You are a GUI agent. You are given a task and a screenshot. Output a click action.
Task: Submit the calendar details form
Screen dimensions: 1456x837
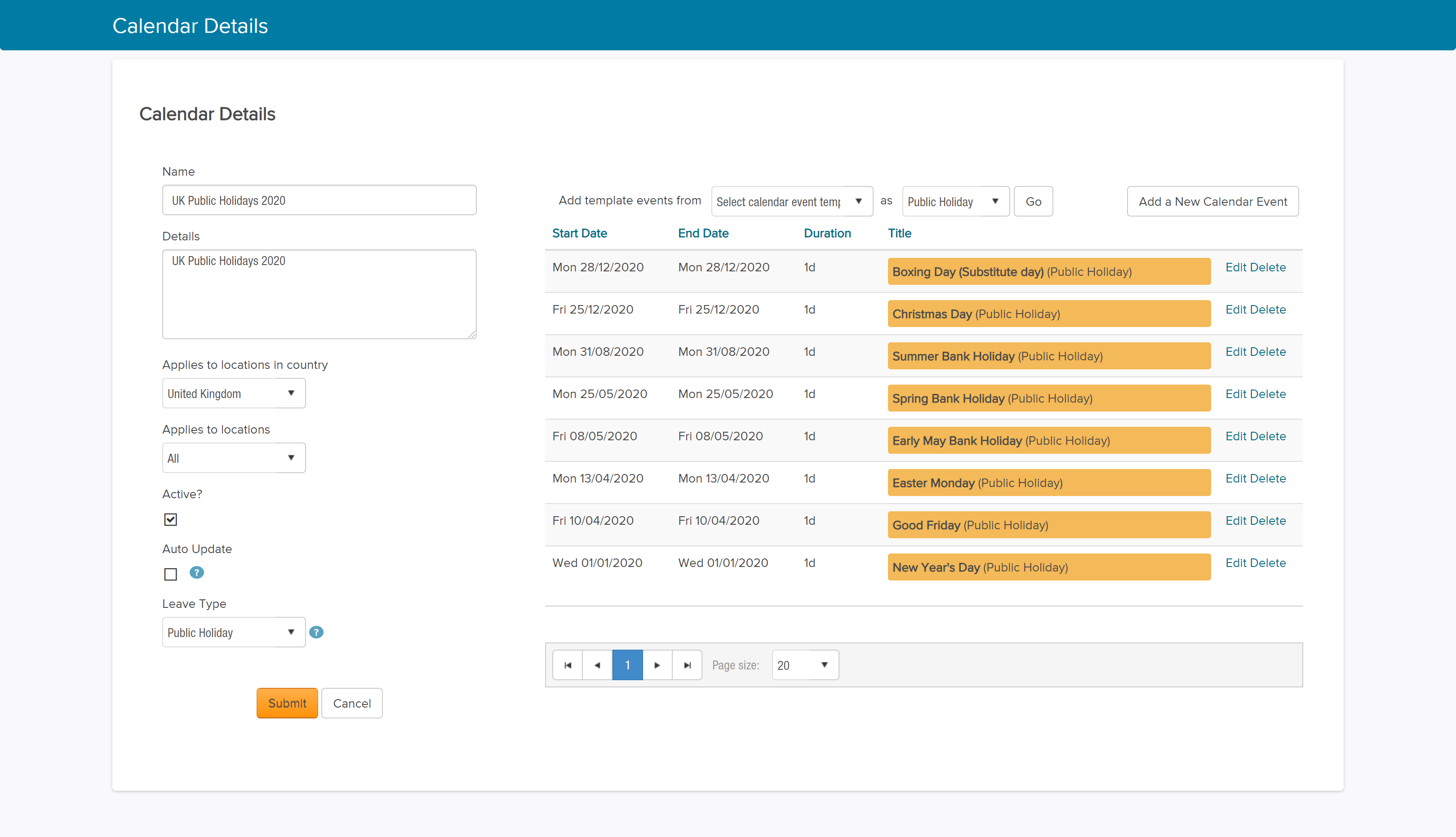coord(288,703)
